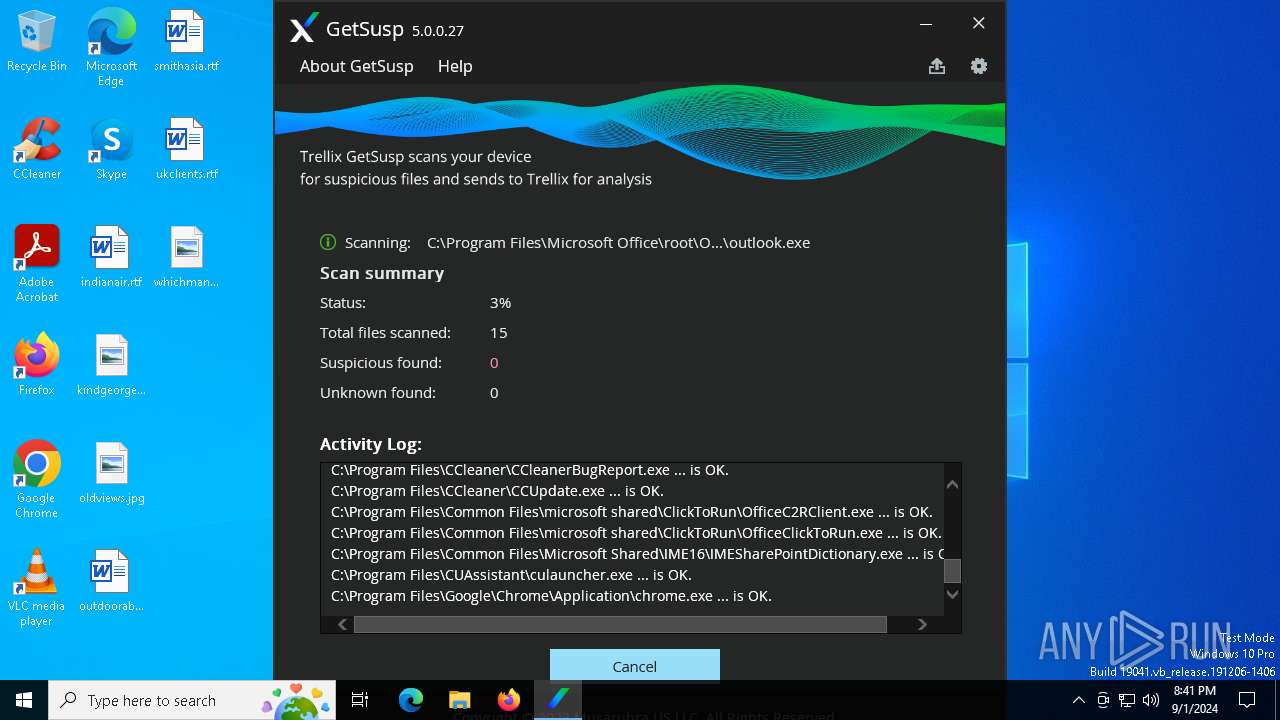Select the chrome.exe log line
The height and width of the screenshot is (720, 1280).
coord(551,596)
